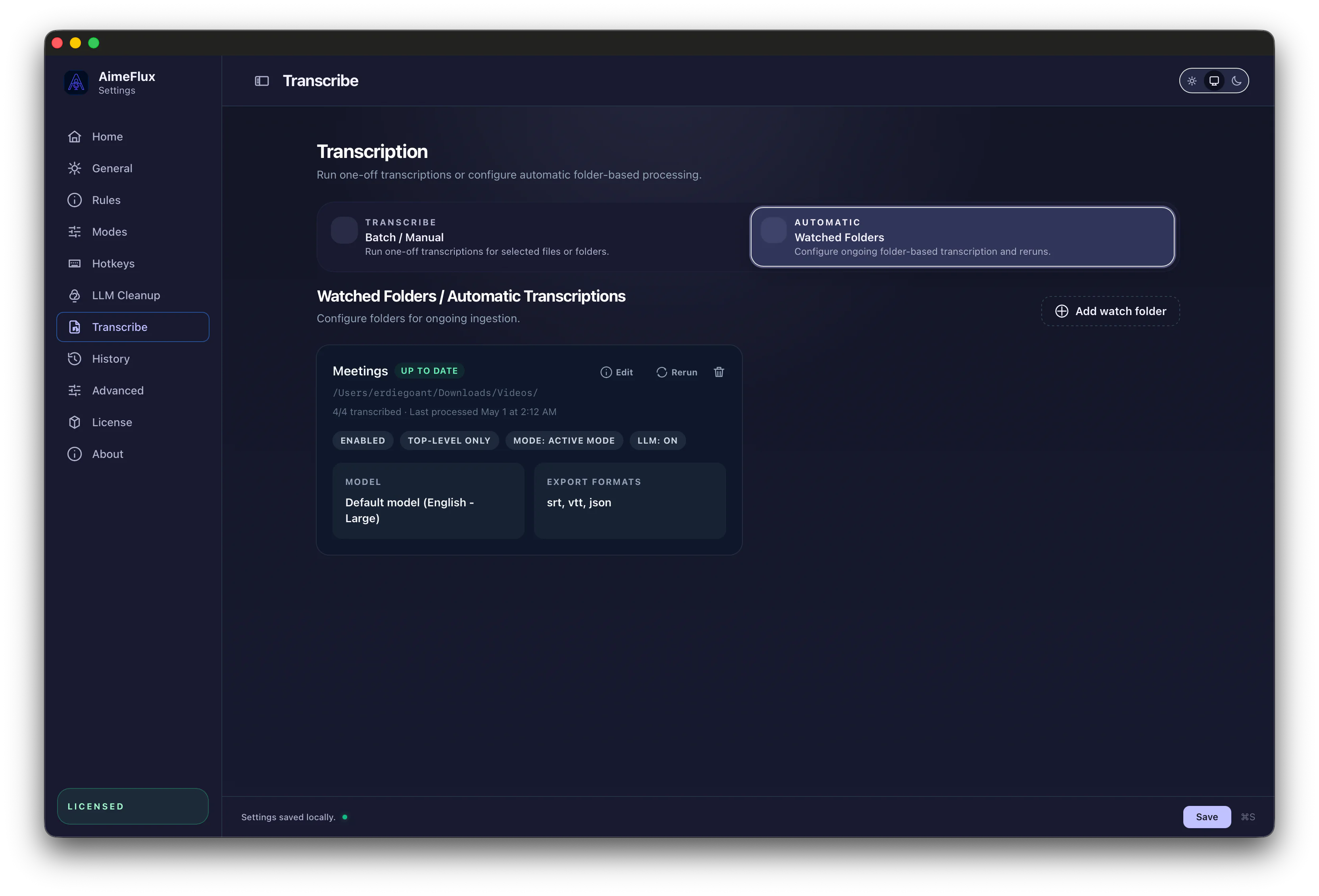The width and height of the screenshot is (1319, 896).
Task: Click the Meetings folder title
Action: point(360,371)
